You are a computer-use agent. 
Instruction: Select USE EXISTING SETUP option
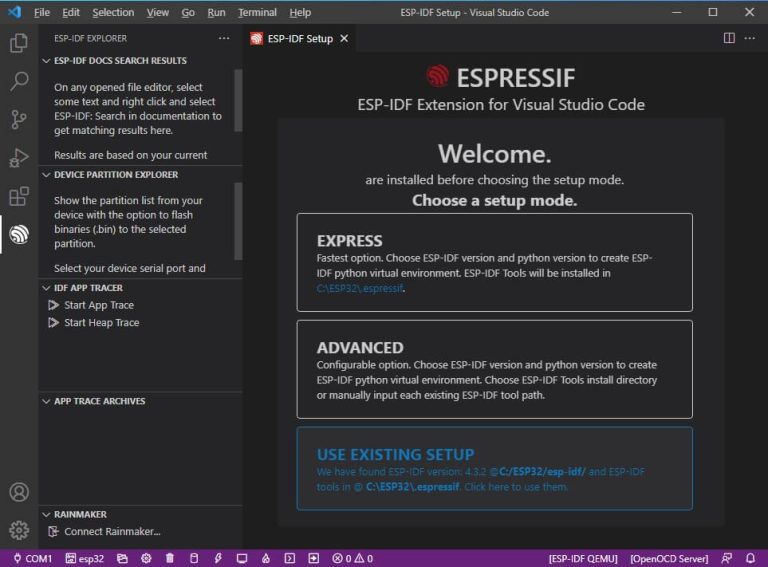click(494, 469)
